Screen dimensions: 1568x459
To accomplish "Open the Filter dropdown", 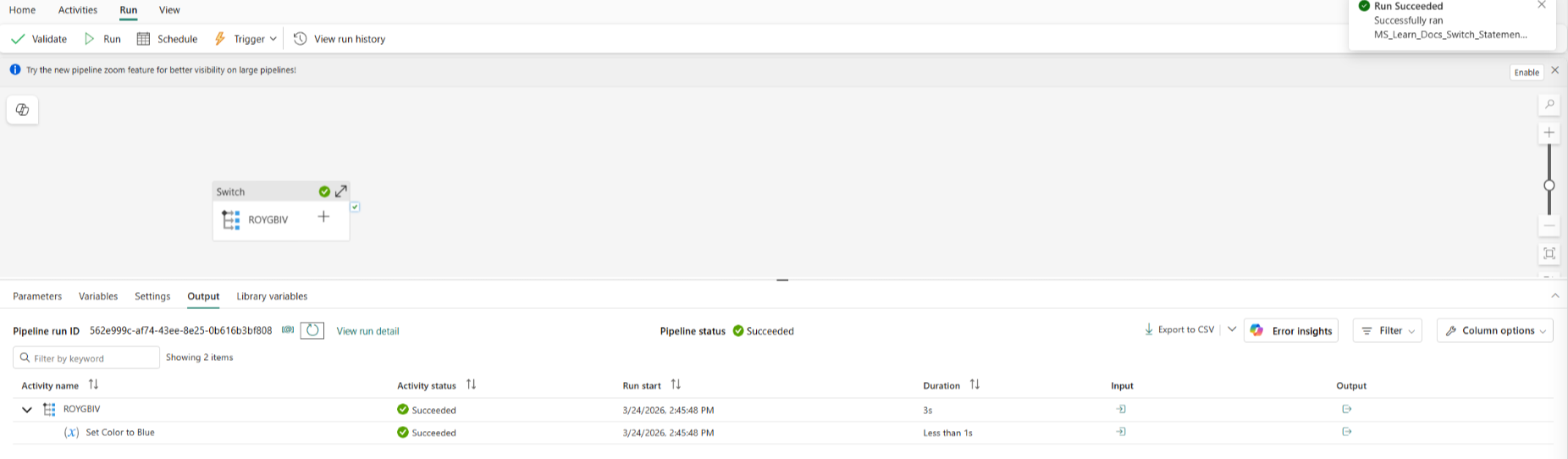I will point(1388,330).
